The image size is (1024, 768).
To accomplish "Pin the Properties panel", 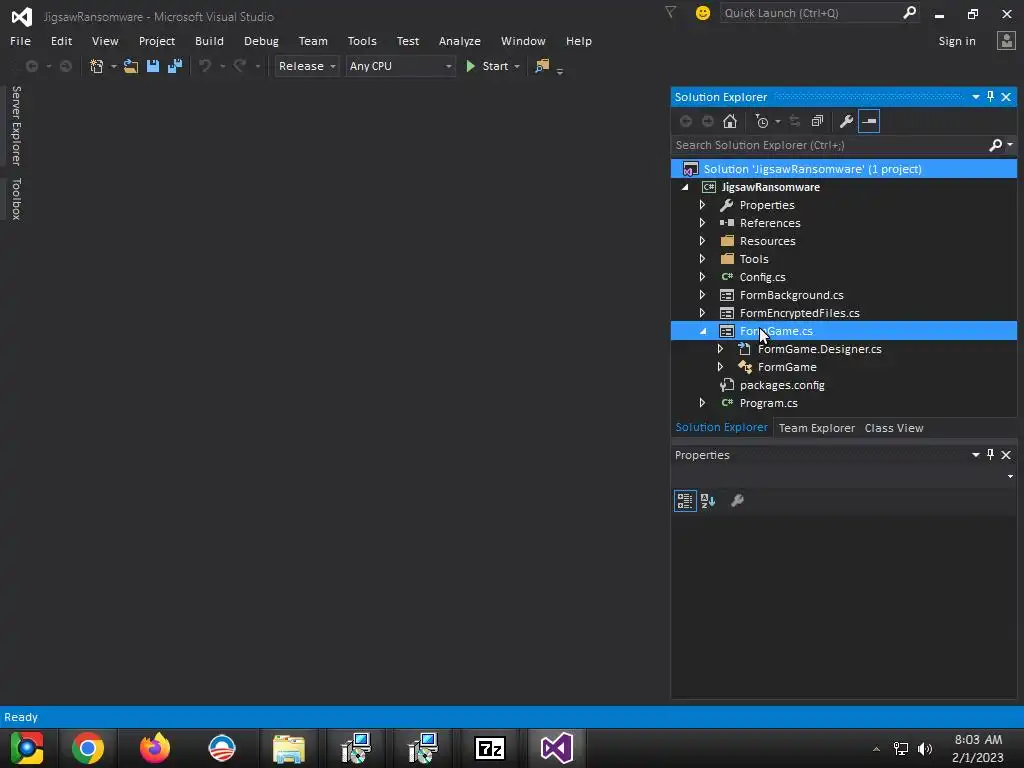I will [x=991, y=455].
